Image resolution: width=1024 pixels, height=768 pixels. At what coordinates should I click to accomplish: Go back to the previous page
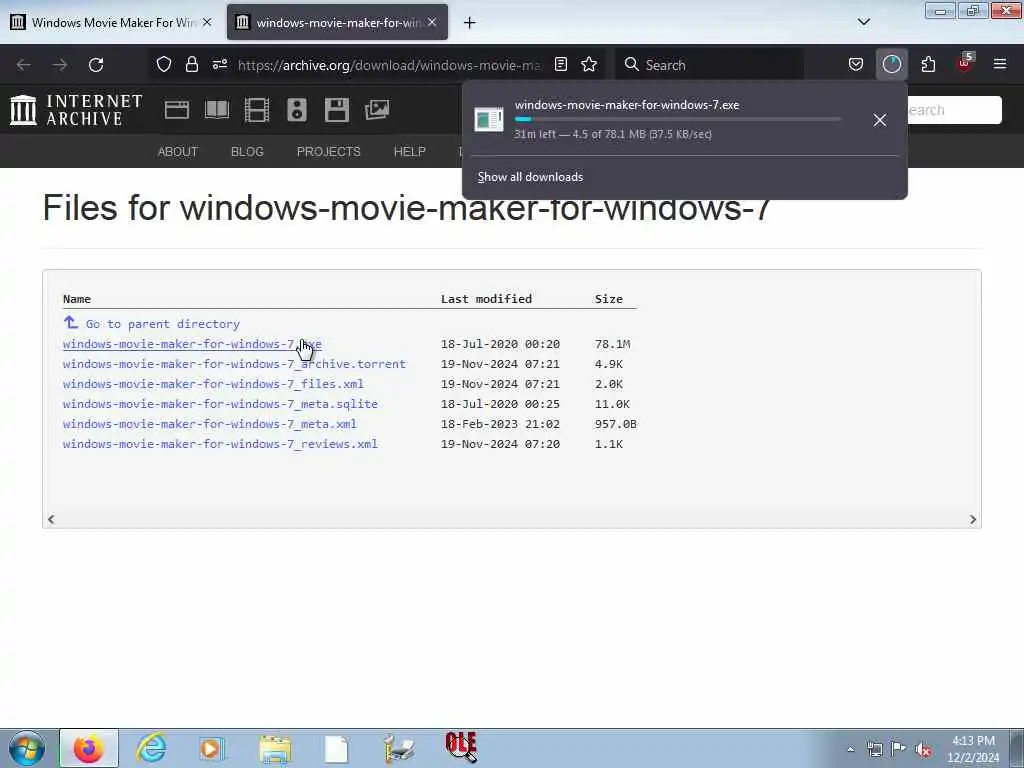[x=24, y=65]
